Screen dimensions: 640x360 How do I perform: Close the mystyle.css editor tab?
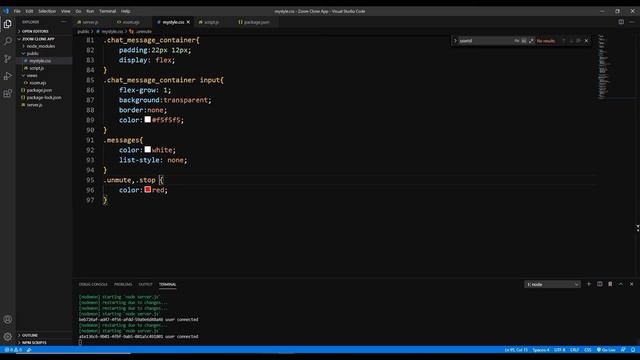188,22
